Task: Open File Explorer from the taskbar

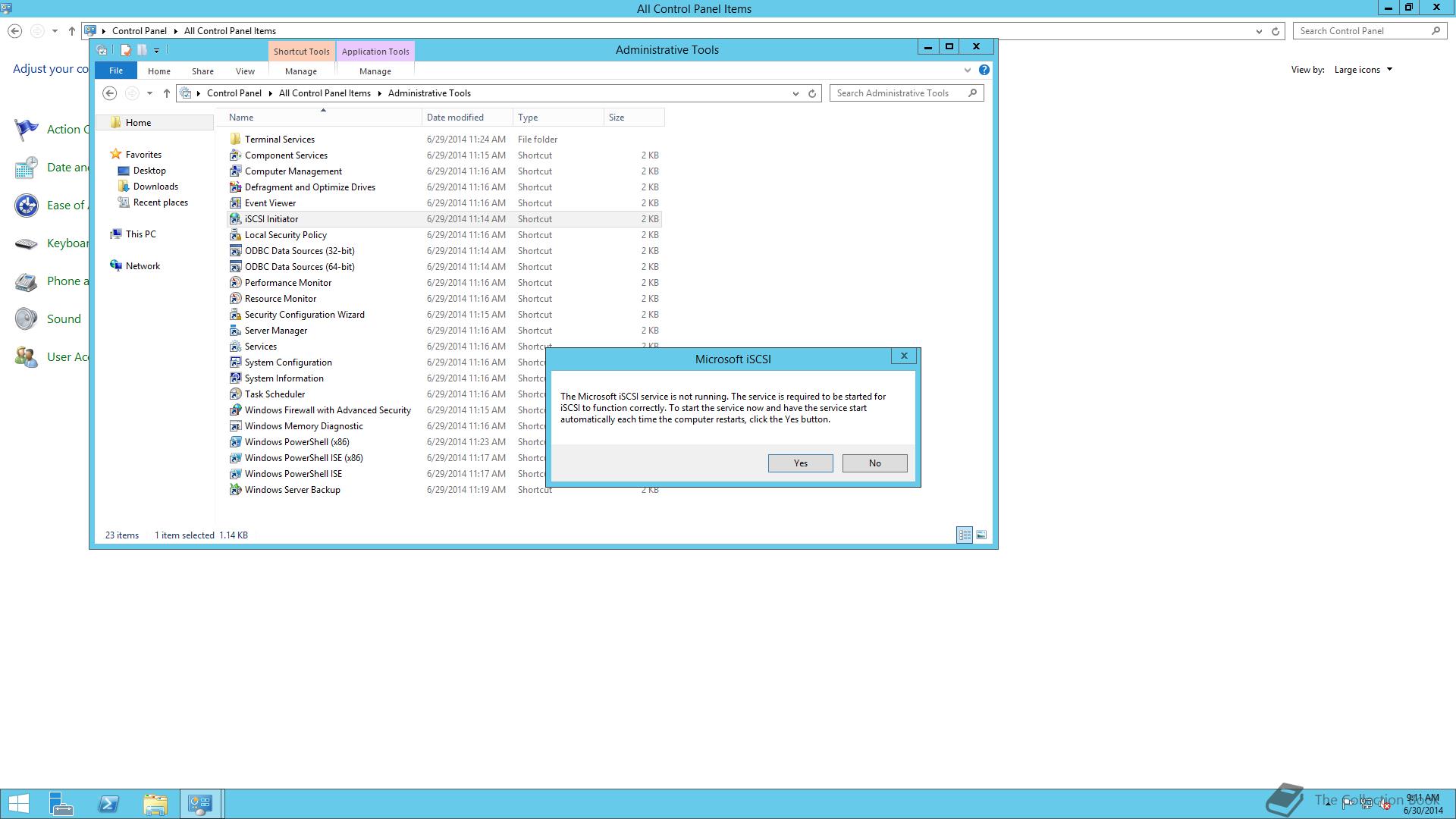Action: click(155, 804)
